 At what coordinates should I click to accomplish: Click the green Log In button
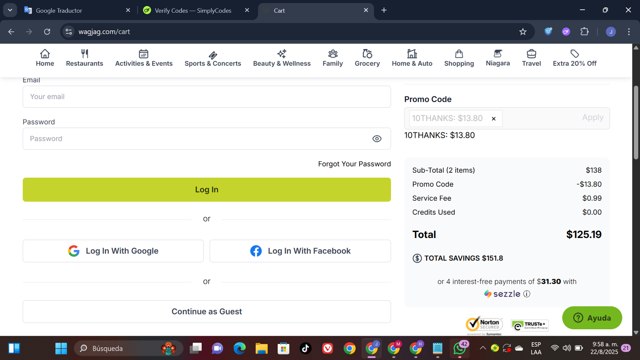(x=207, y=189)
